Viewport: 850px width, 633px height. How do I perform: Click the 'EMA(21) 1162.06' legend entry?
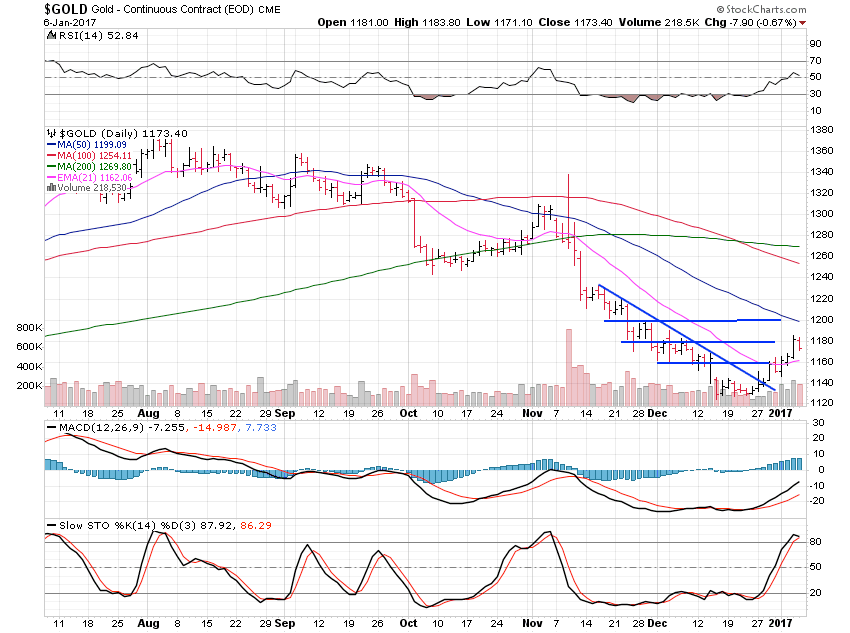[94, 177]
